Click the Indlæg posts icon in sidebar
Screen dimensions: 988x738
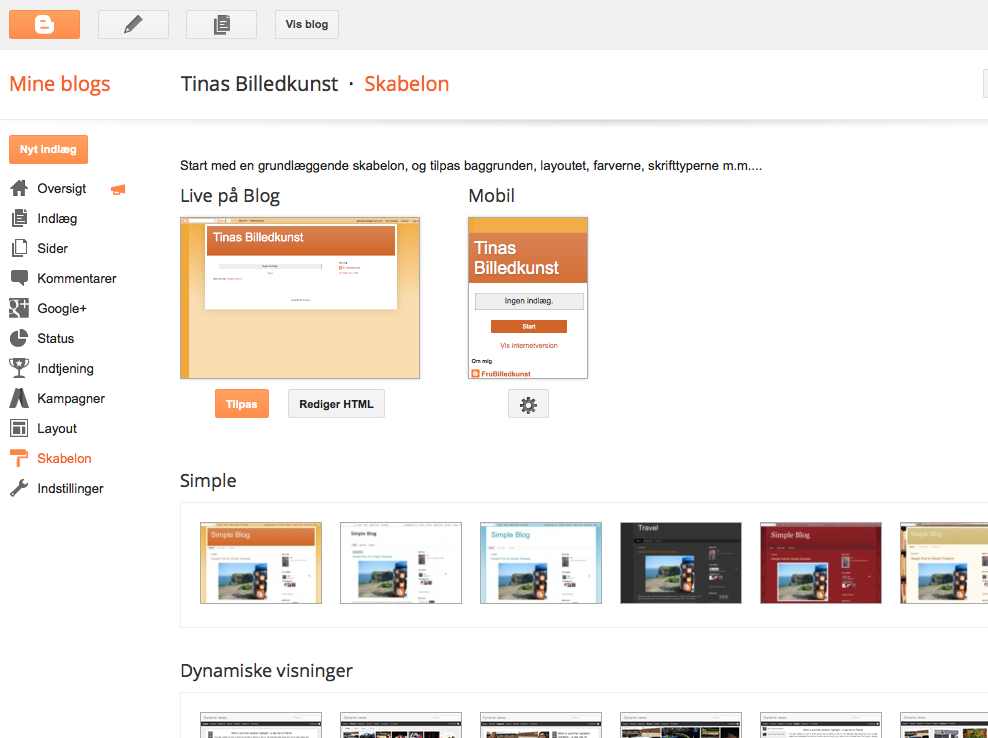coord(19,218)
